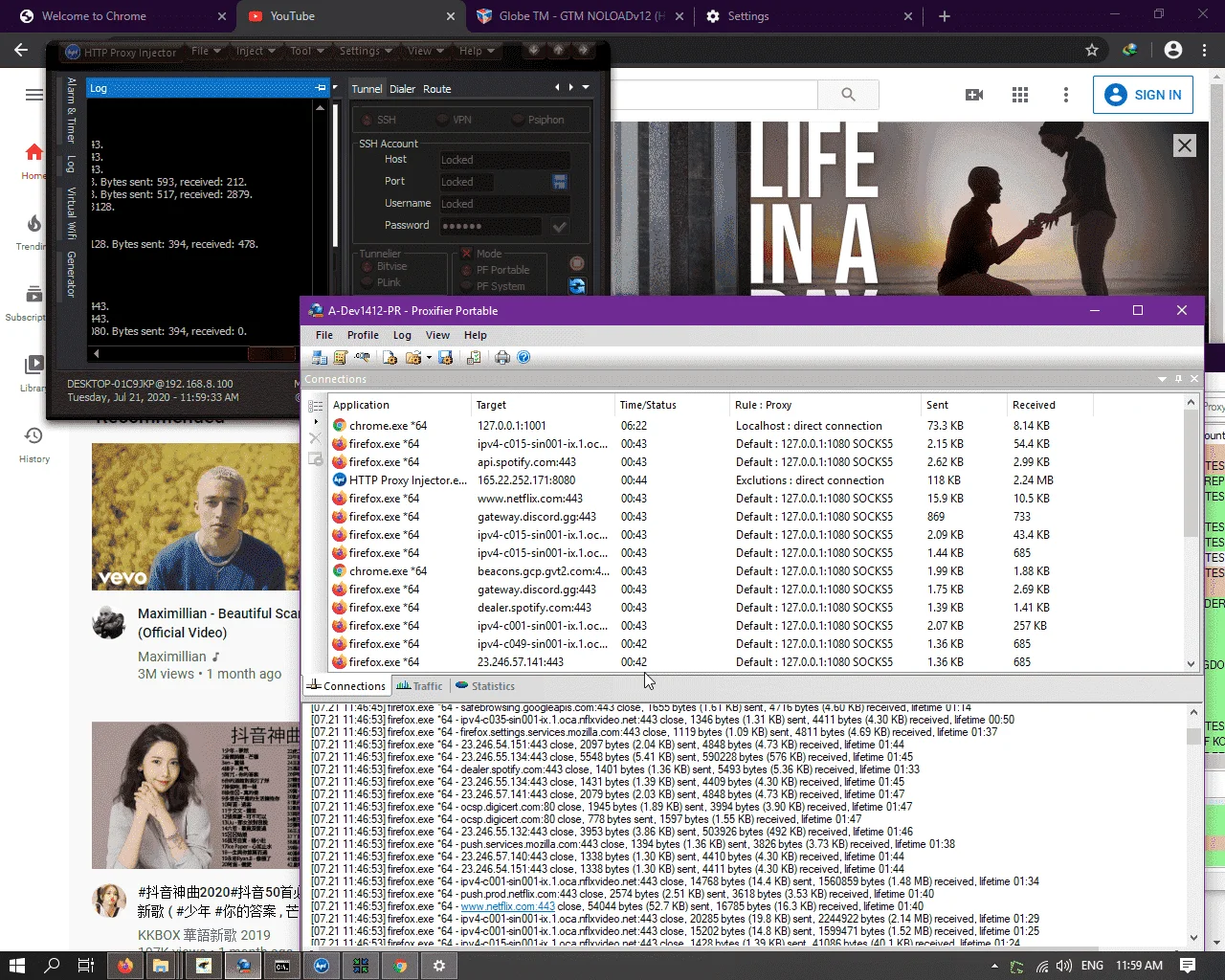This screenshot has height=980, width=1225.
Task: Switch to Traffic tab in Proxifier
Action: click(419, 686)
